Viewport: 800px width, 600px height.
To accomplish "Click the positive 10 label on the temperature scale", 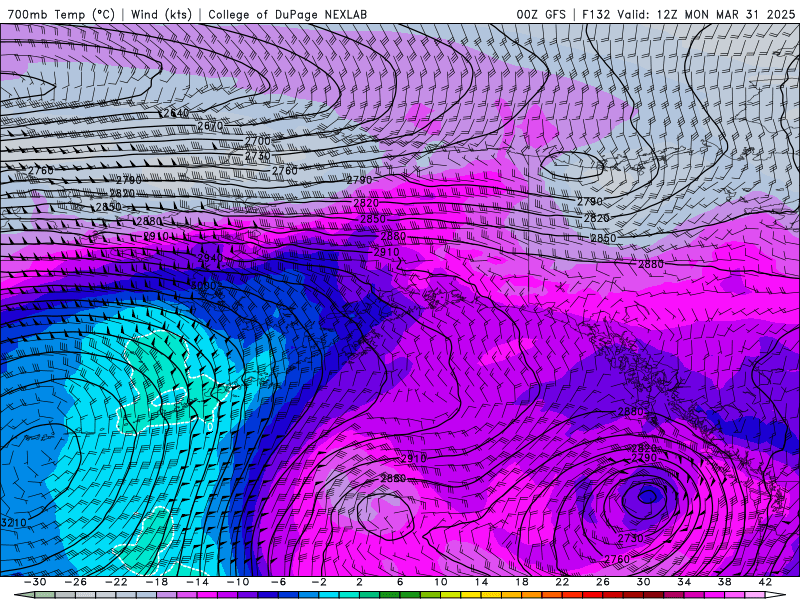I will (441, 582).
